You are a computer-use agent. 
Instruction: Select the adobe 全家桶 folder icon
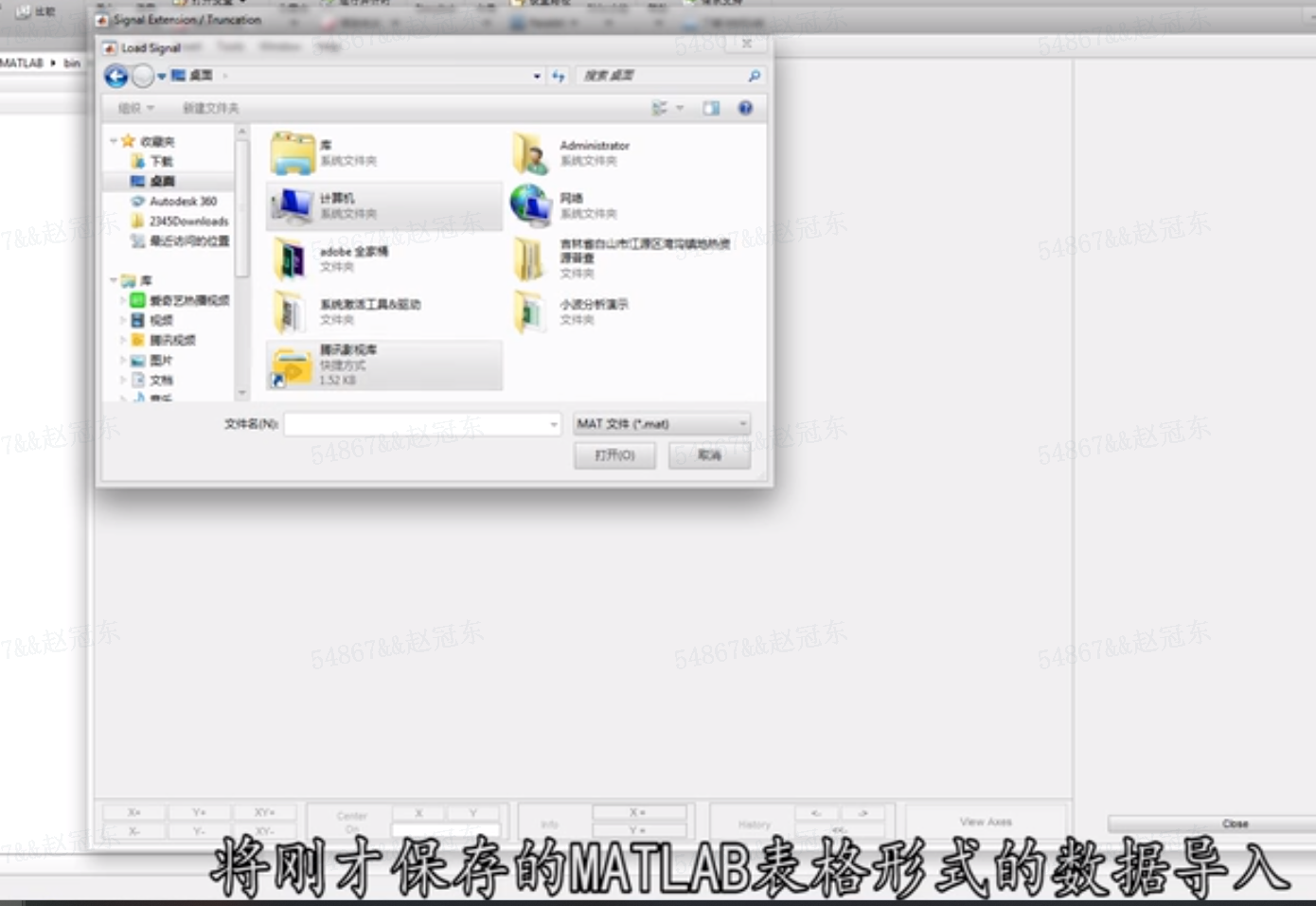pos(290,258)
